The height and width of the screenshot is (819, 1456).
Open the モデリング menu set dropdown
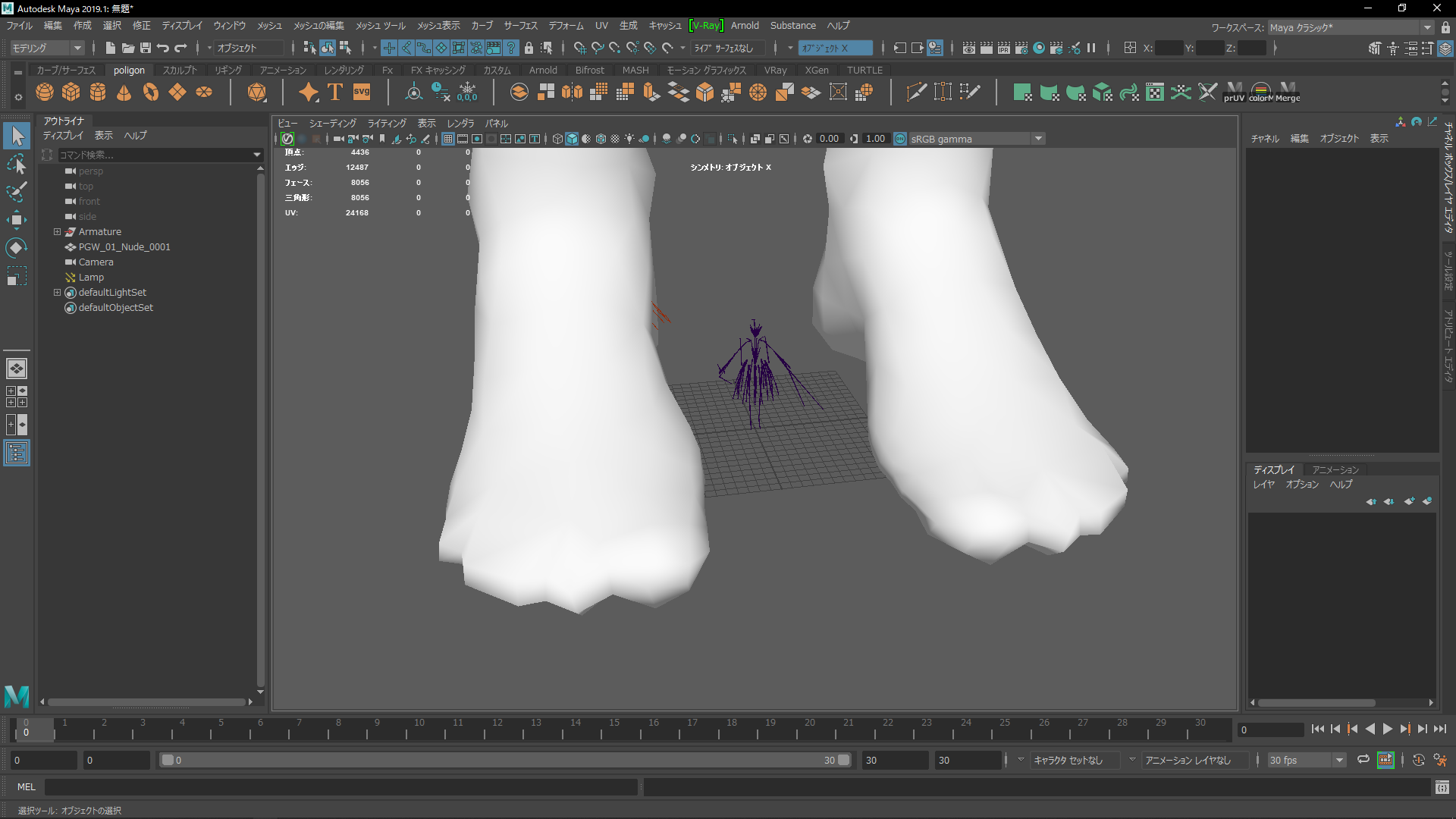click(x=47, y=48)
